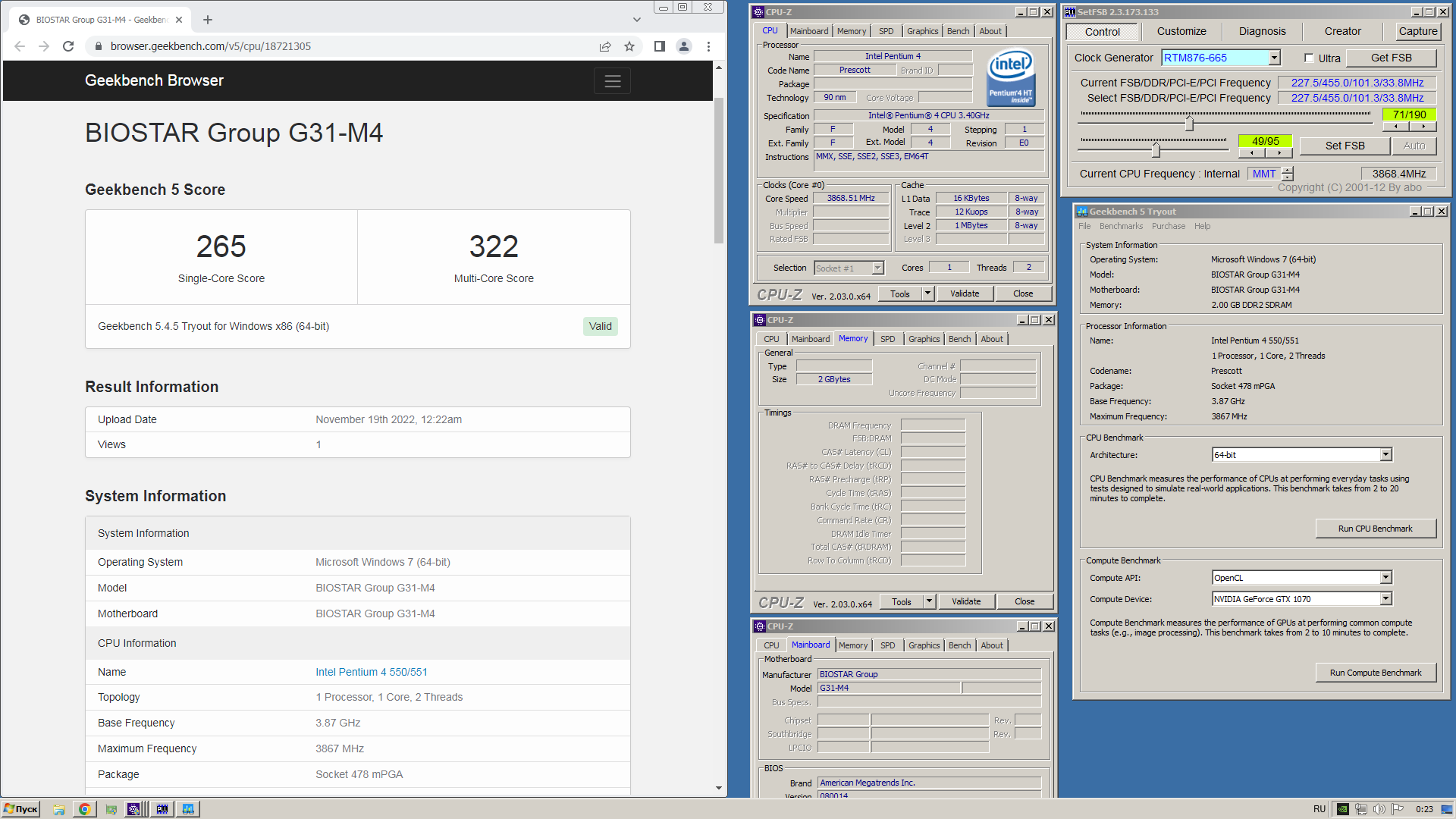Open Benchmarks menu in Geekbench 5

[x=1121, y=226]
